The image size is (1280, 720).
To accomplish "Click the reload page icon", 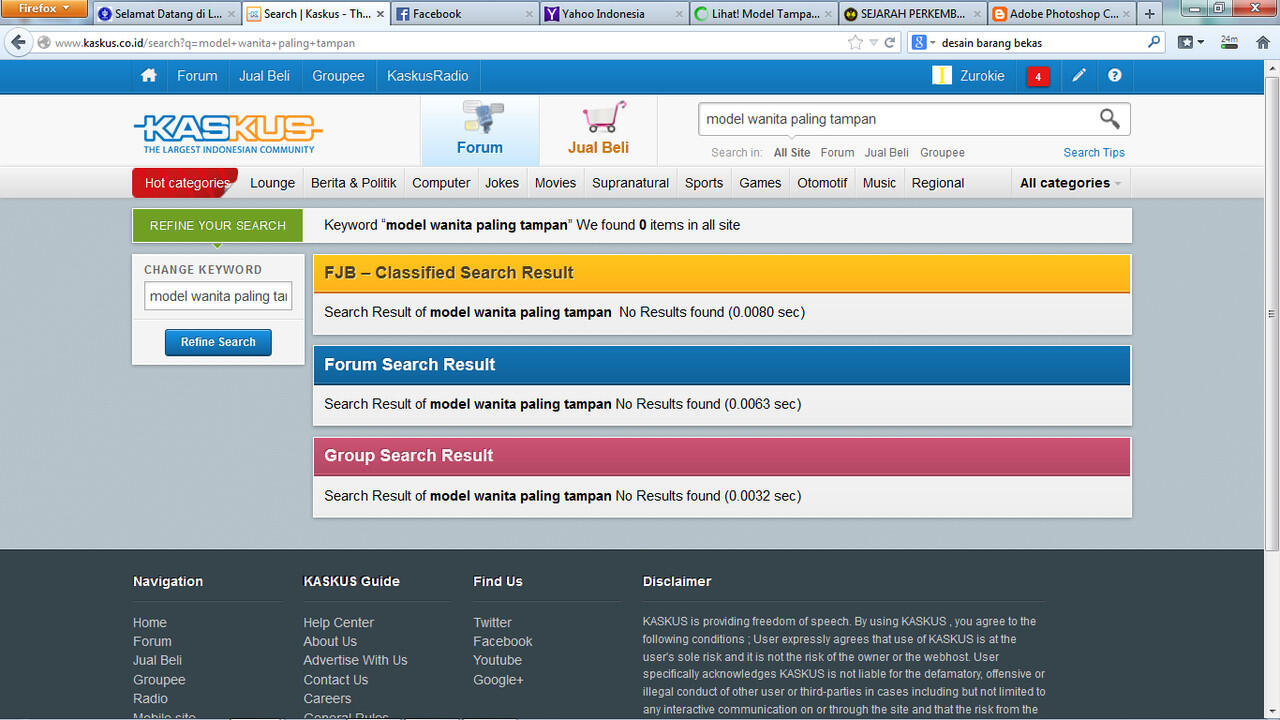I will point(889,43).
